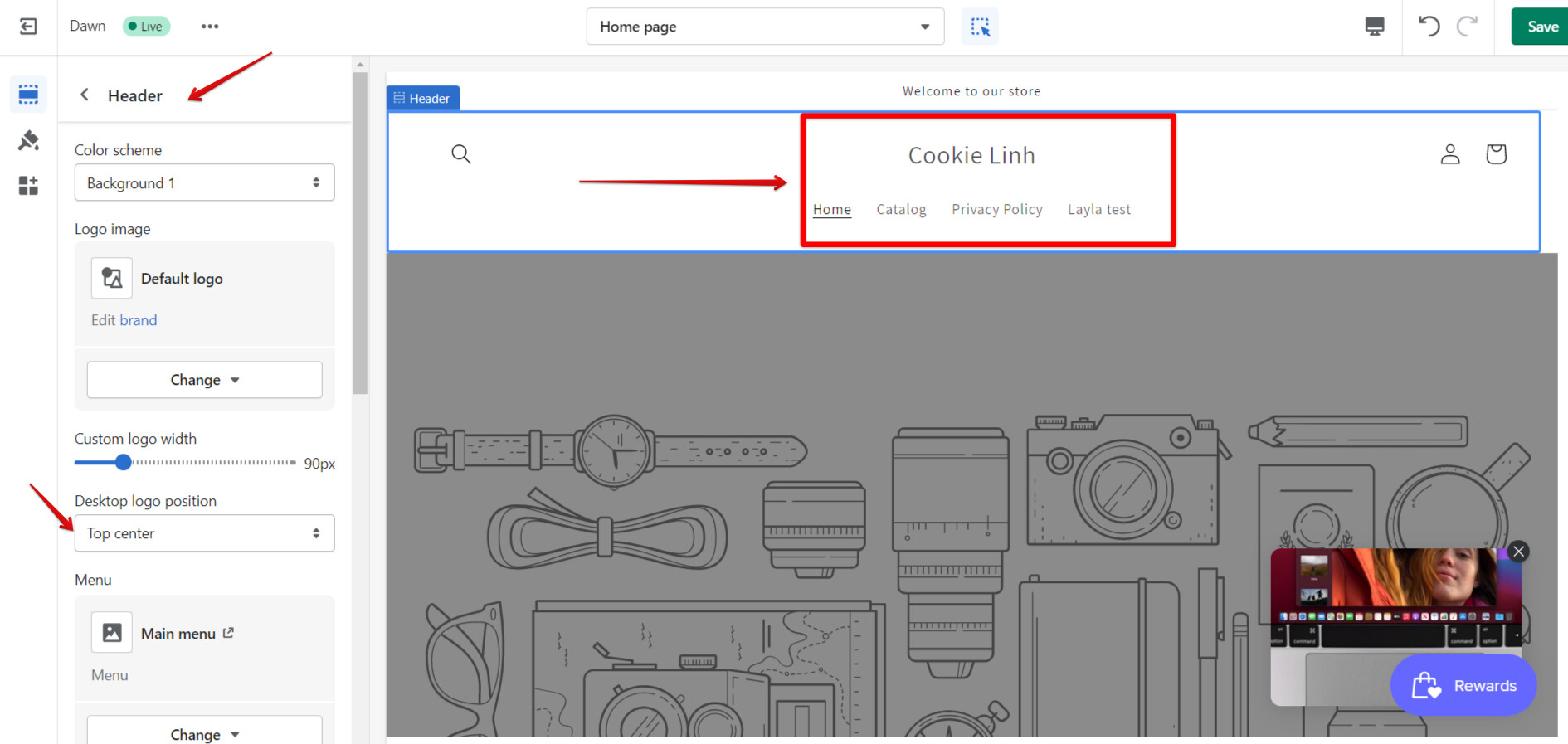Adjust the Custom logo width slider
This screenshot has width=1568, height=744.
pyautogui.click(x=124, y=463)
